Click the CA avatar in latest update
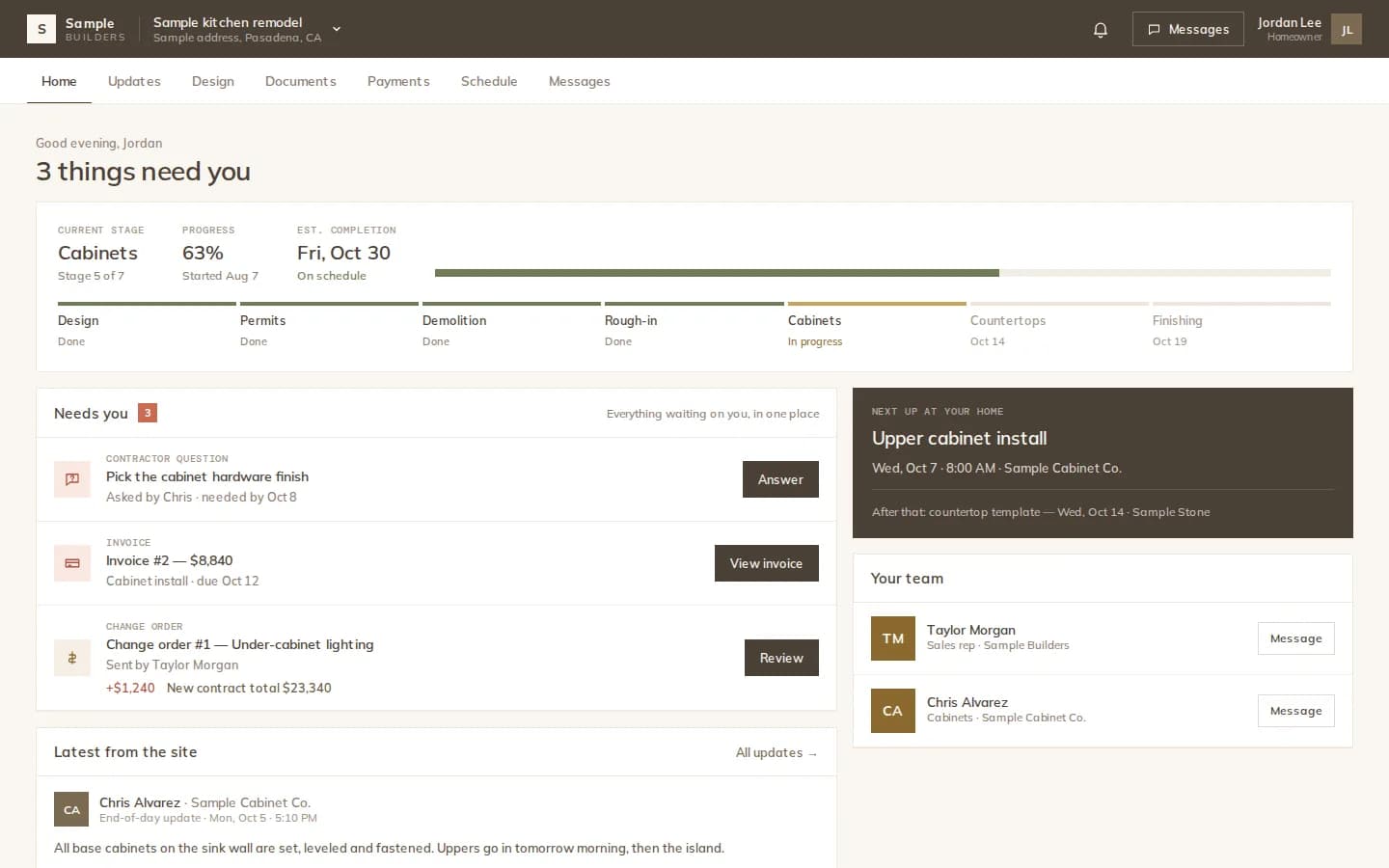 71,810
